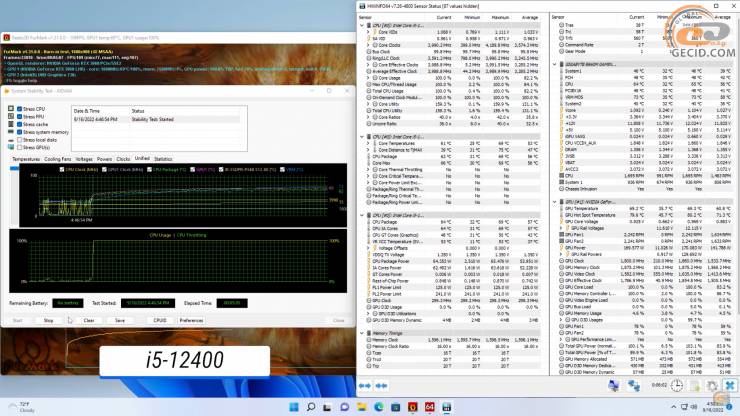Expand Core Effective Clocks row
740x416 pixels.
(368, 65)
